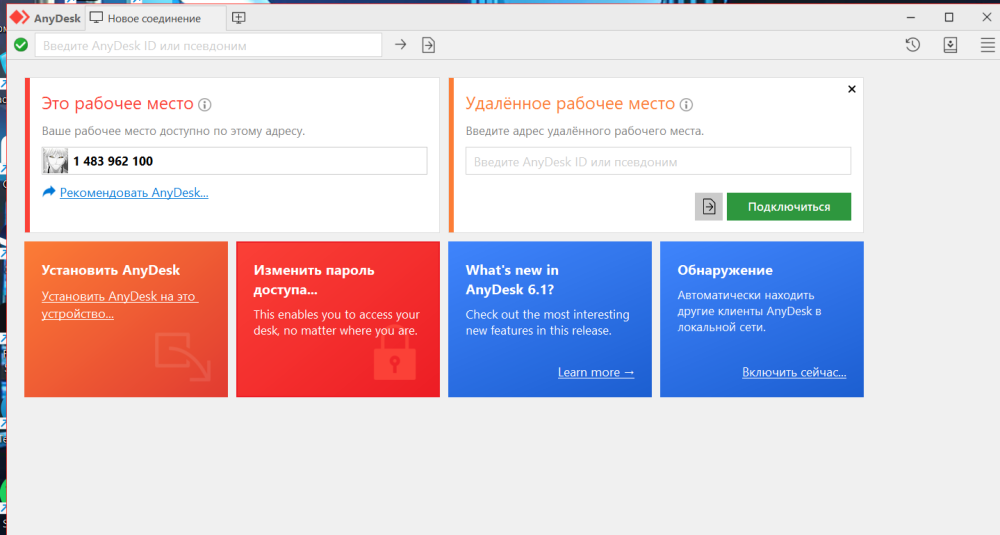Open the Включить сейчас link

(794, 372)
